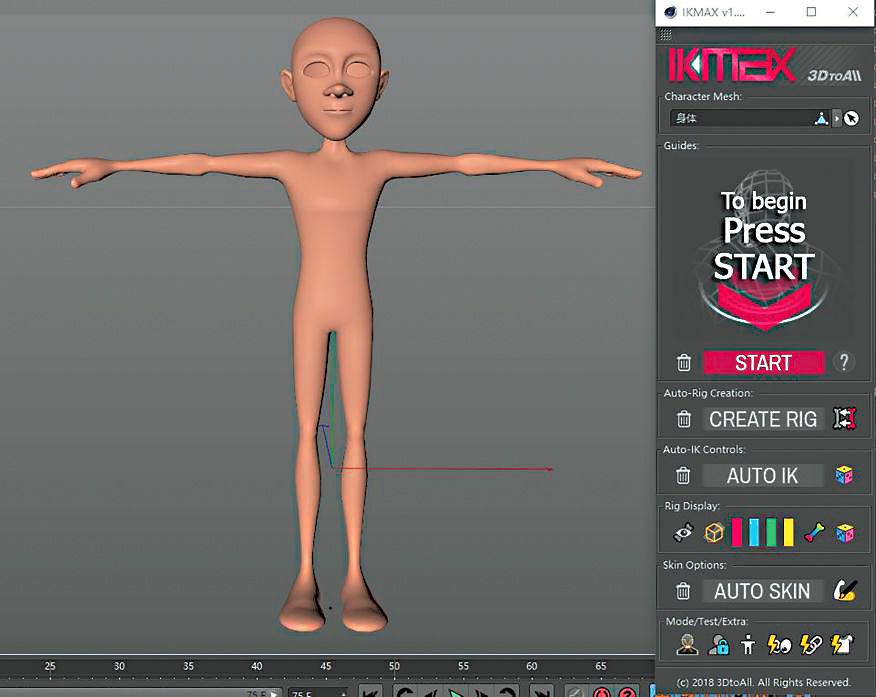Click the bone mirror icon beside CREATE RIG
The height and width of the screenshot is (697, 876).
click(845, 419)
